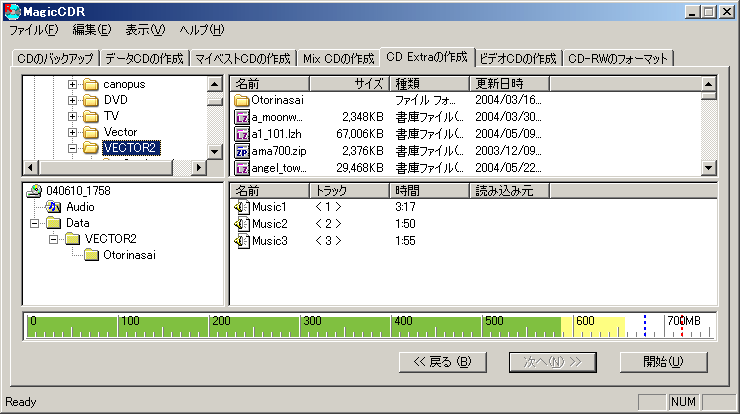The height and width of the screenshot is (414, 740).
Task: Select the canopus folder icon
Action: (x=91, y=85)
